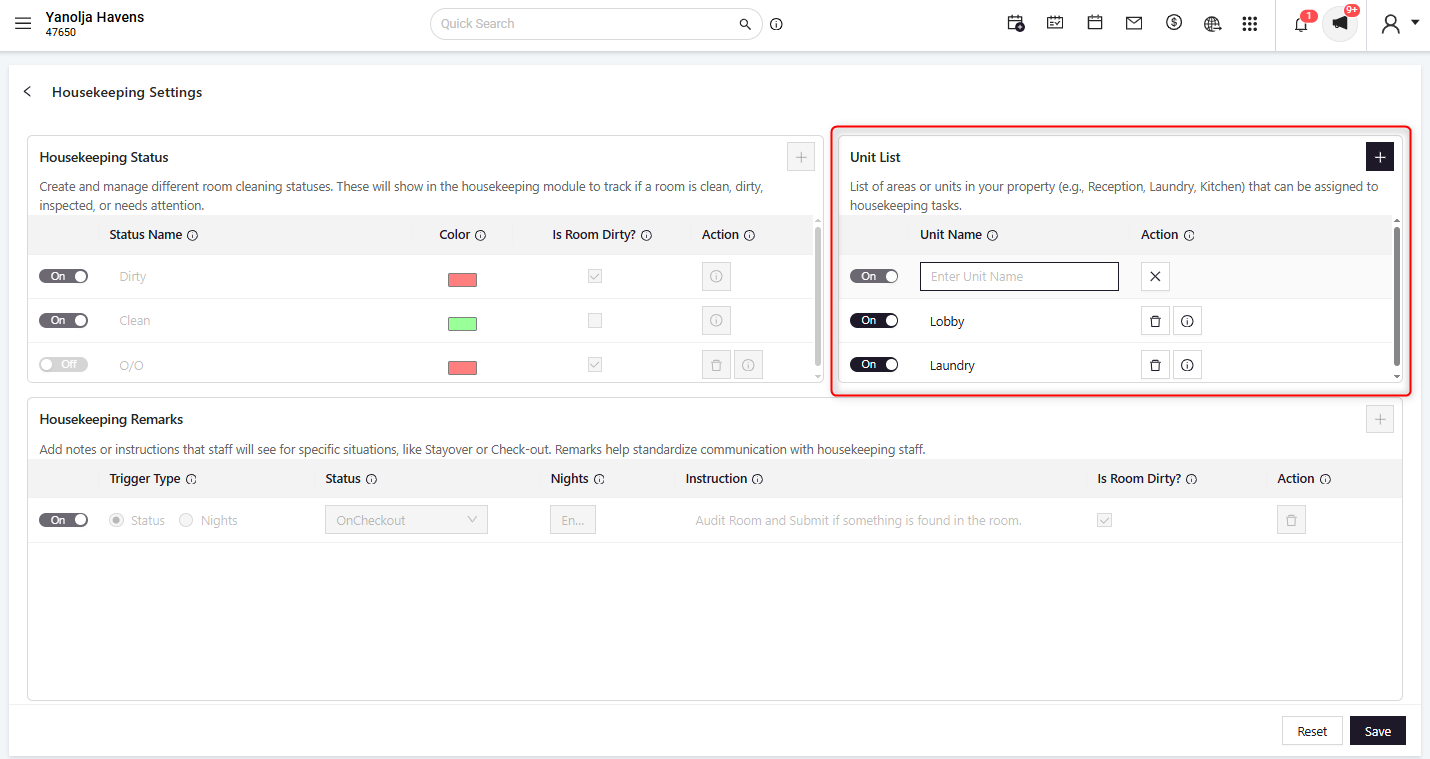Check Is Room Dirty for Clean status

click(595, 321)
